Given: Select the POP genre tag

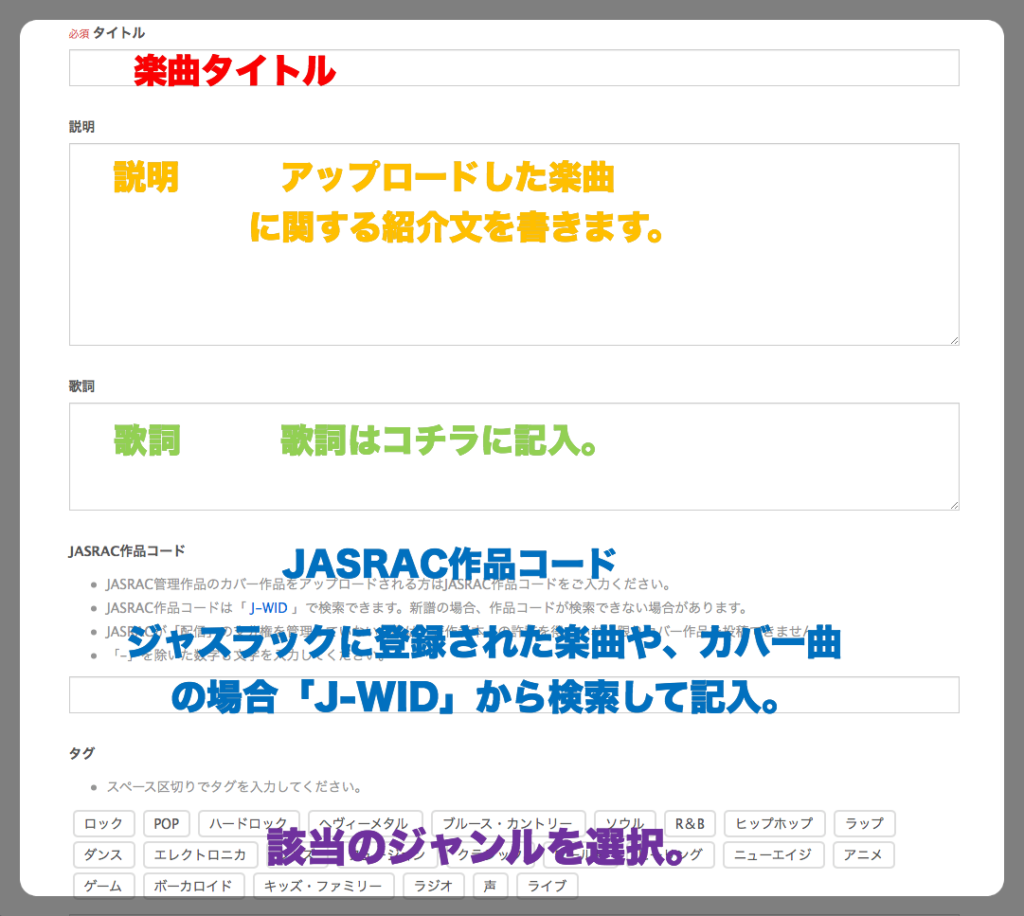Looking at the screenshot, I should 167,824.
